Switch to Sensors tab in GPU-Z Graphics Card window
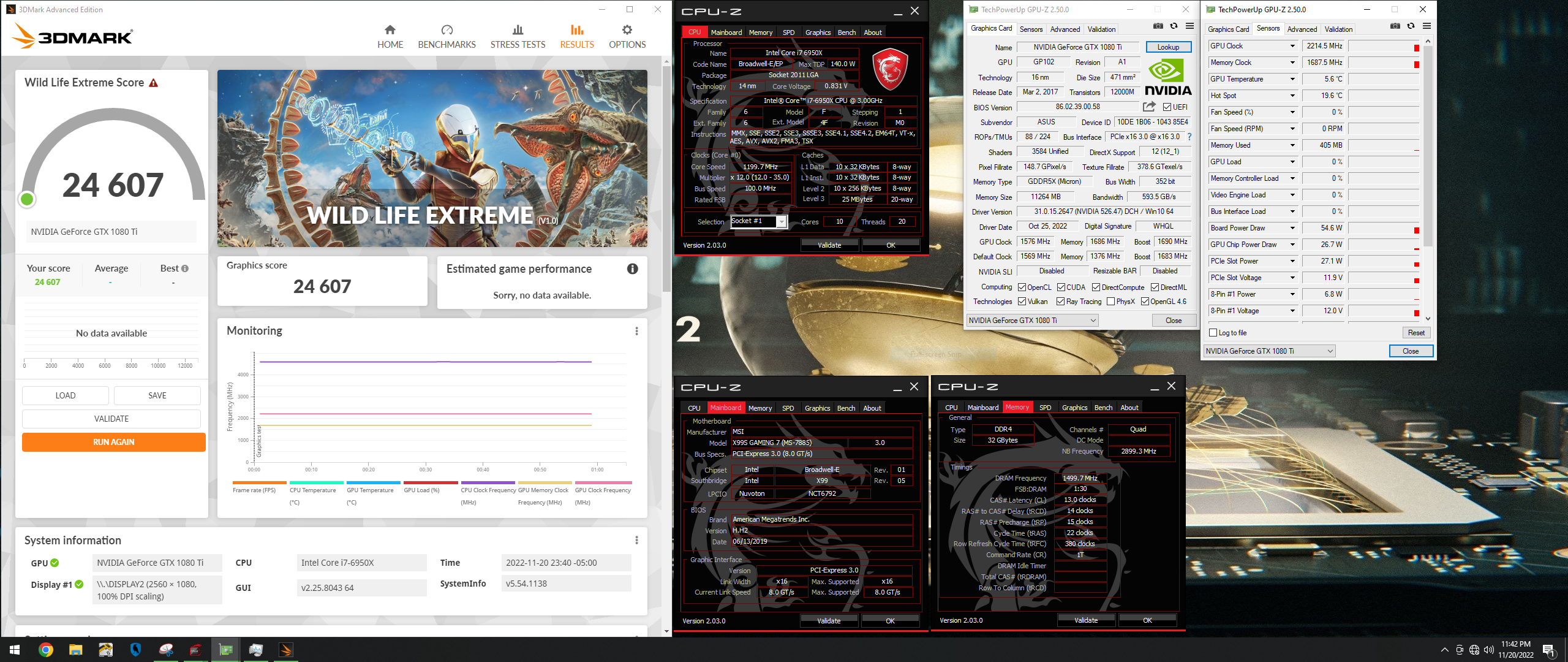This screenshot has width=1568, height=662. (1031, 29)
